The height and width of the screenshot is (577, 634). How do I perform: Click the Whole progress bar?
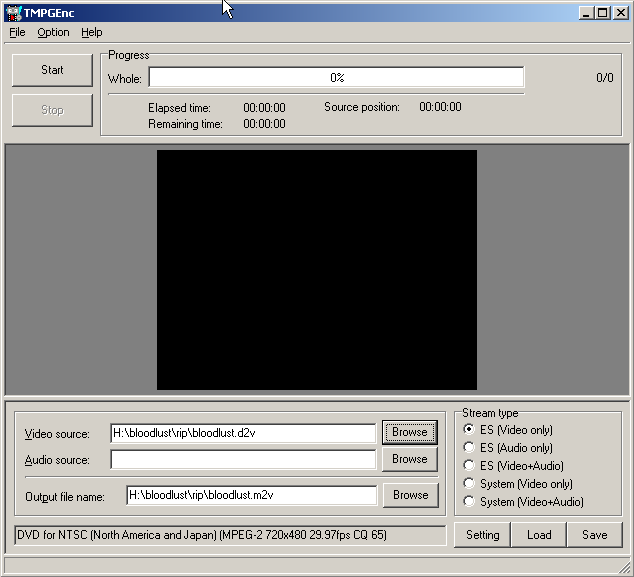[x=336, y=78]
